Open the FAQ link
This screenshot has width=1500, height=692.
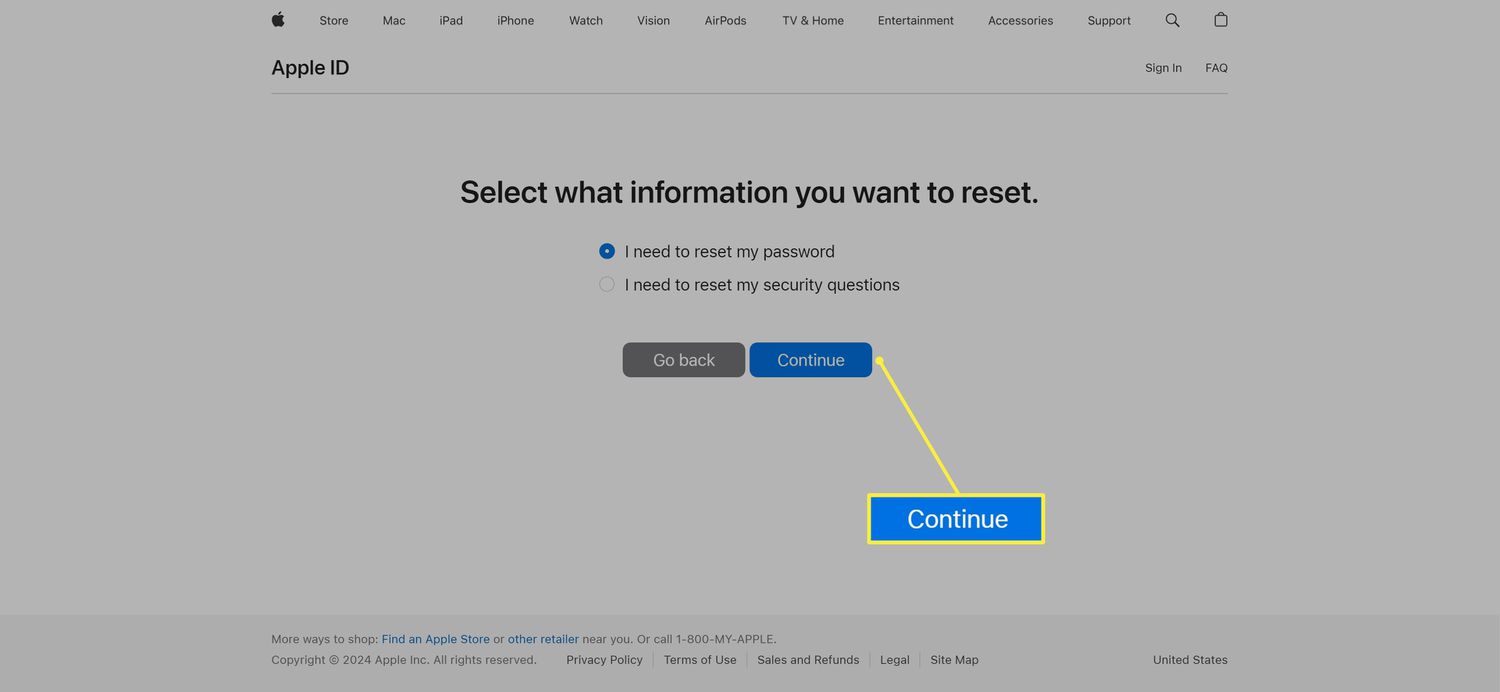click(1216, 68)
